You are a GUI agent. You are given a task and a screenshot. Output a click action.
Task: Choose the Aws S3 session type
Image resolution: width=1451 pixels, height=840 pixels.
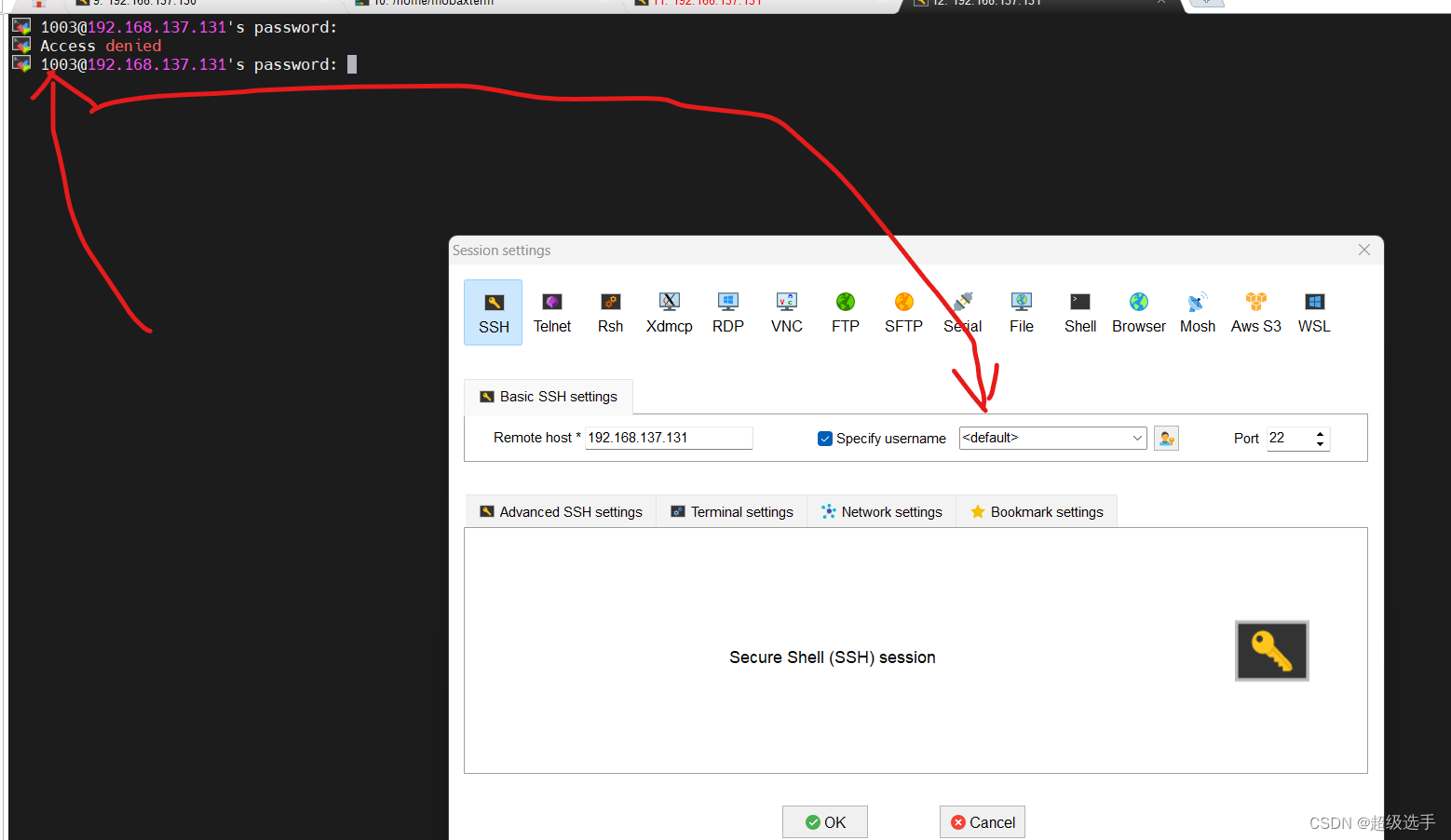click(x=1254, y=312)
